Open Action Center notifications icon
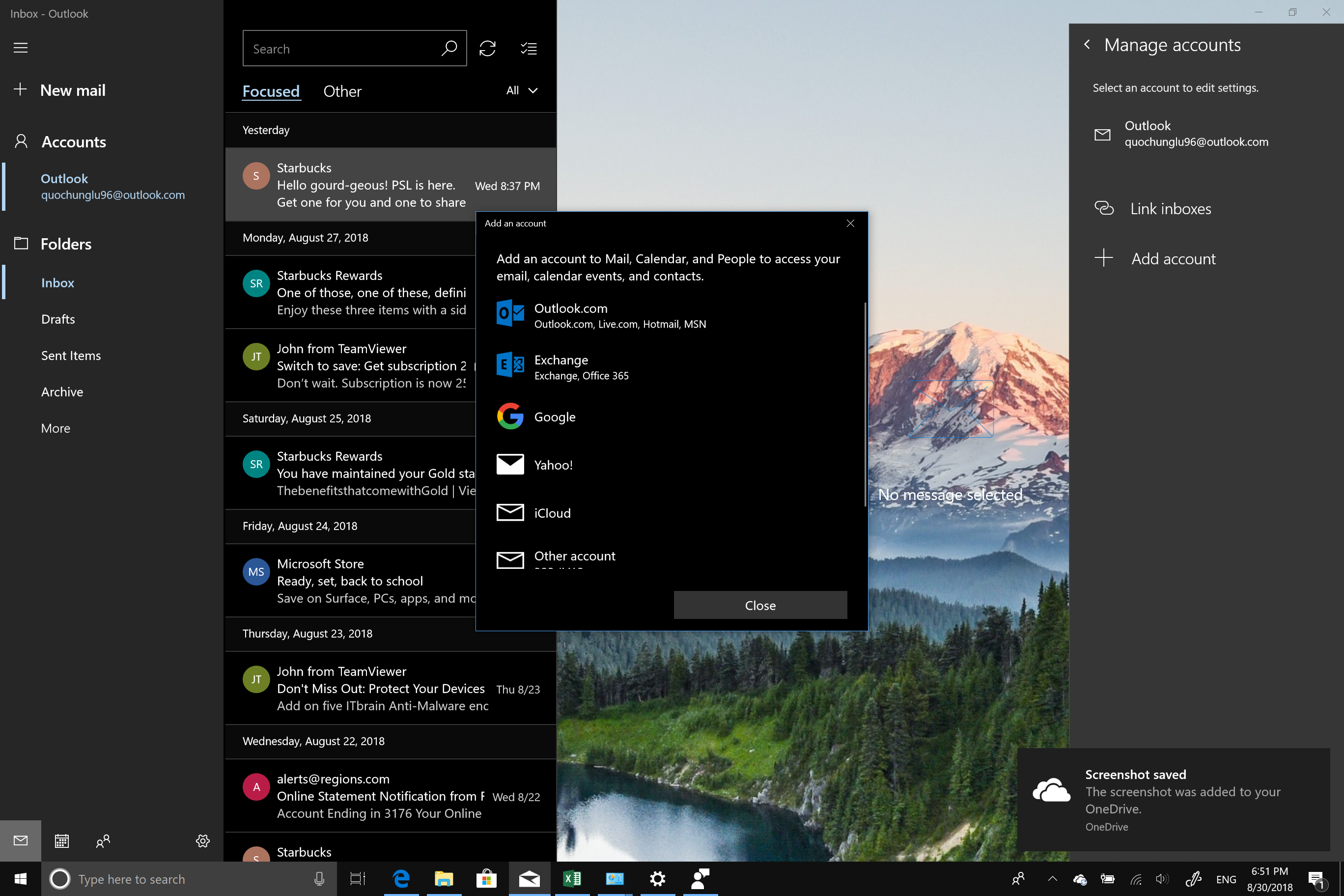 (1316, 880)
